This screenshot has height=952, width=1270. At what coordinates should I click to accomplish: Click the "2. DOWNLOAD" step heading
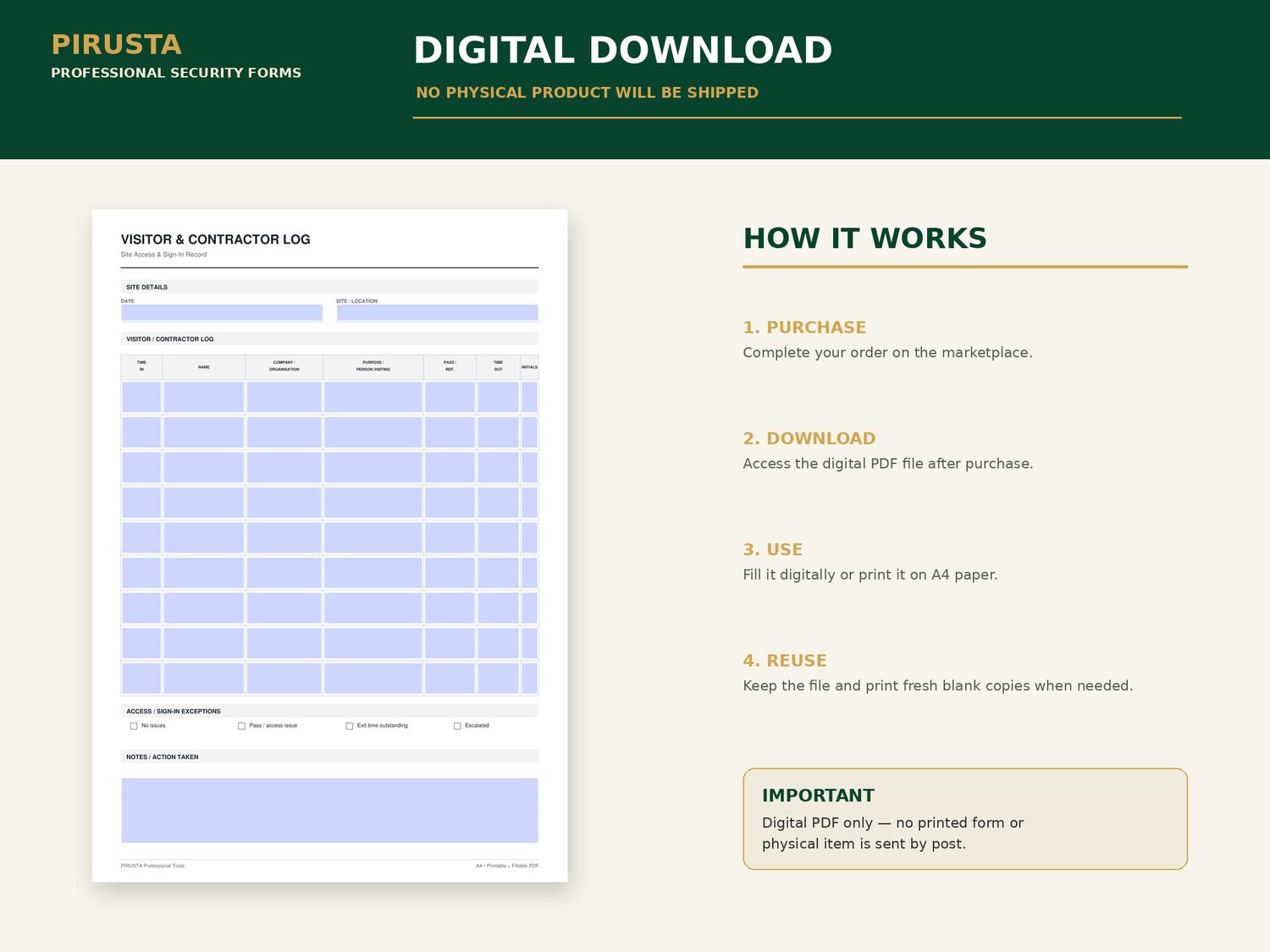[809, 438]
